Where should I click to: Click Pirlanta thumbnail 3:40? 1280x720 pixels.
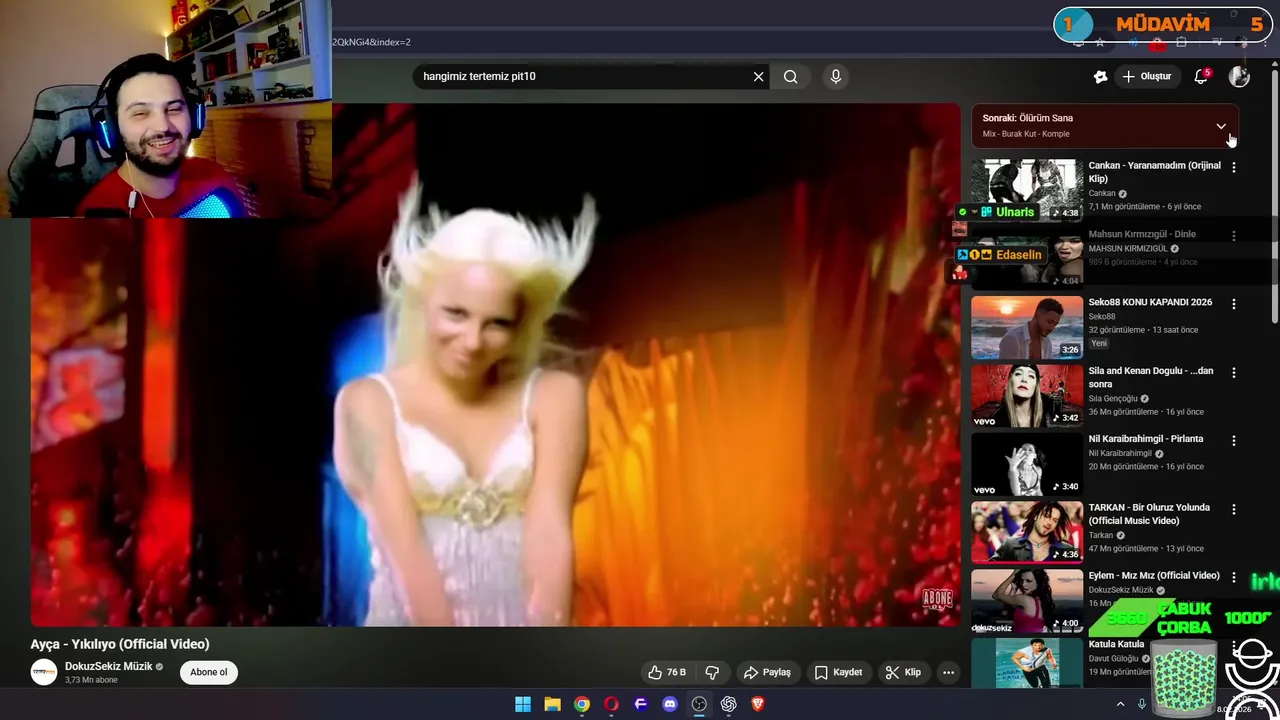[1027, 464]
